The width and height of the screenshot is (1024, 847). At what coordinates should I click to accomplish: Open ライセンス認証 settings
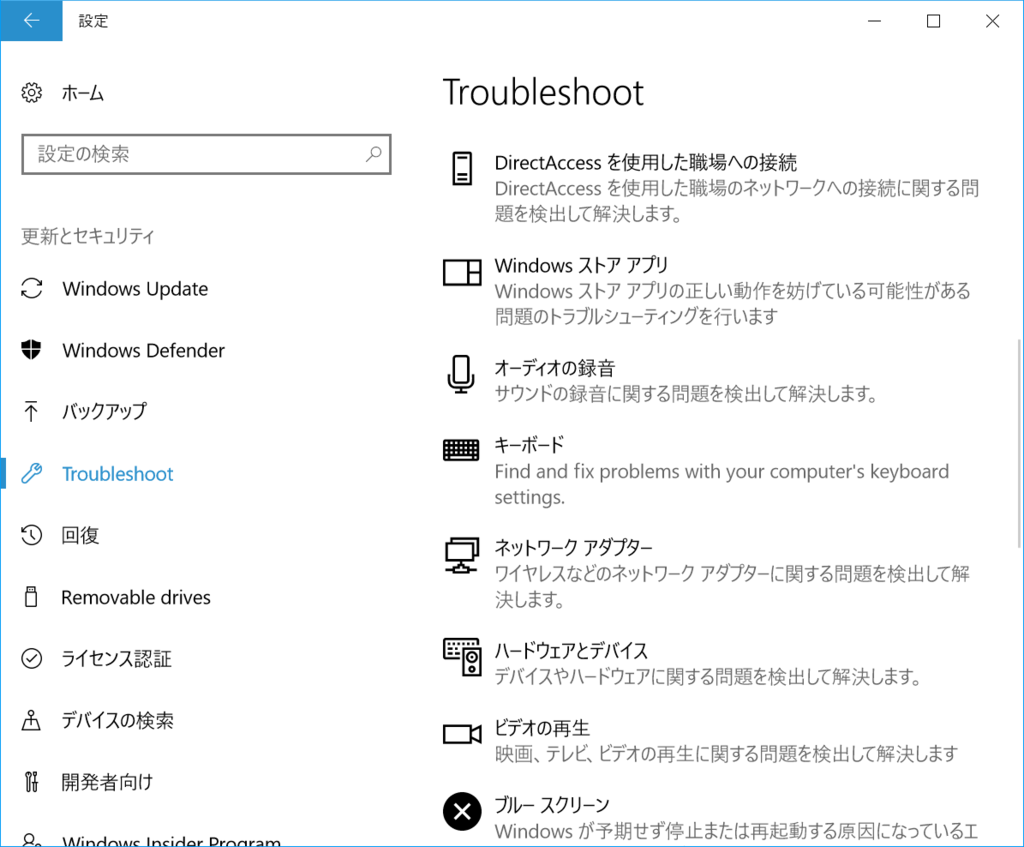coord(116,659)
